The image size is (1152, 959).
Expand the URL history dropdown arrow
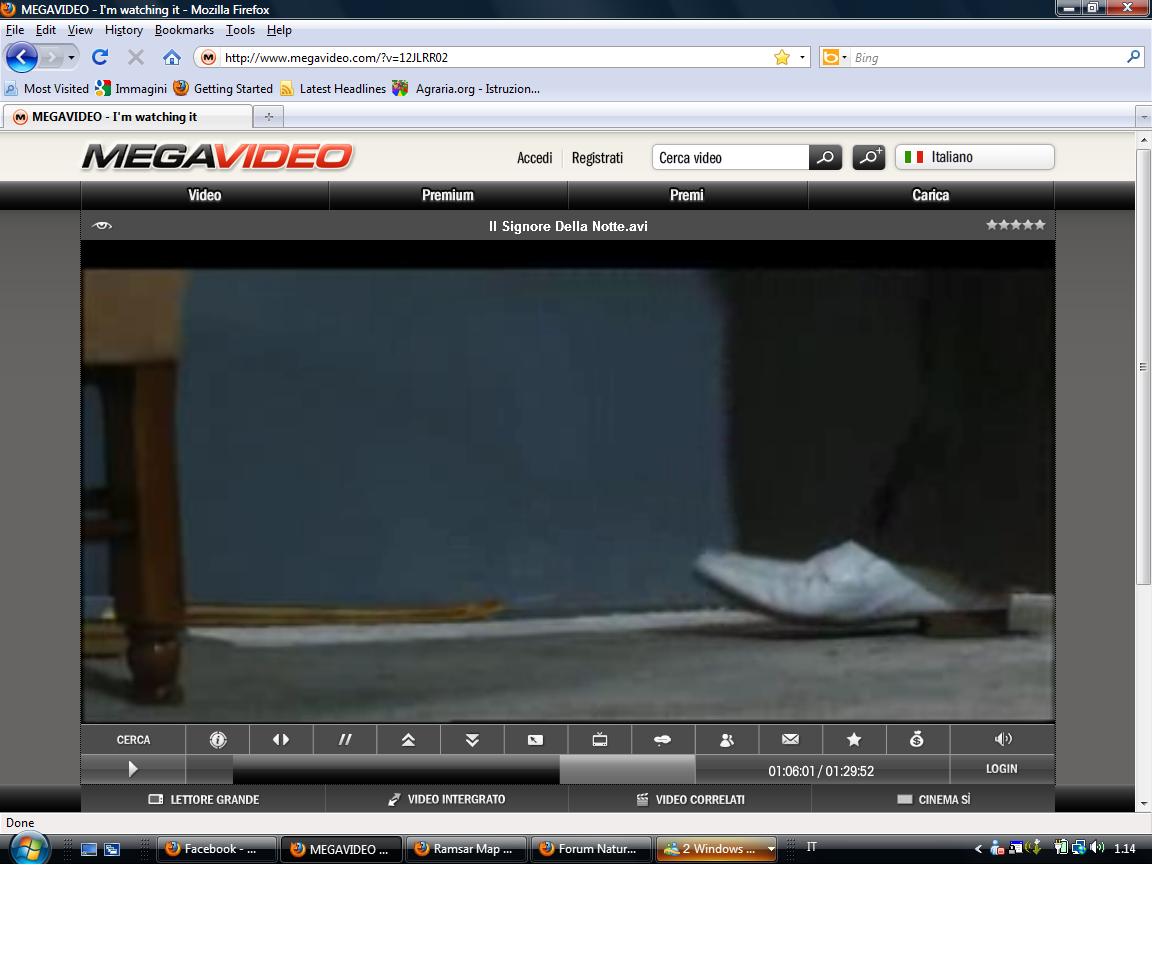802,58
